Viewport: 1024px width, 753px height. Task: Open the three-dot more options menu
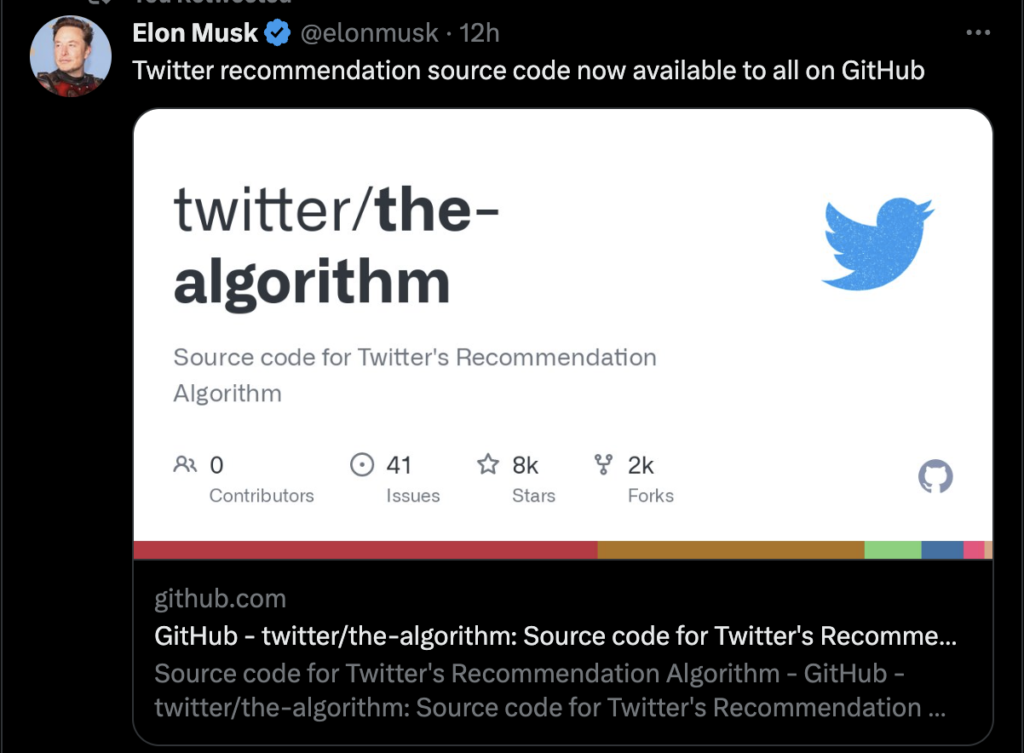978,32
